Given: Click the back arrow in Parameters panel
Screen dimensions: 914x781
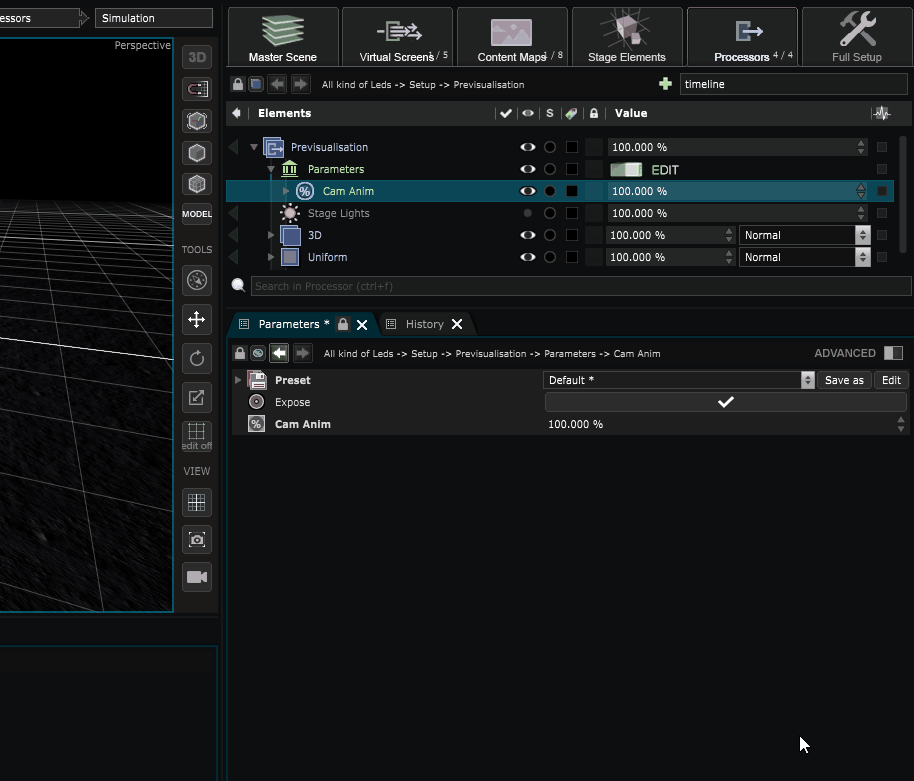Looking at the screenshot, I should (279, 353).
